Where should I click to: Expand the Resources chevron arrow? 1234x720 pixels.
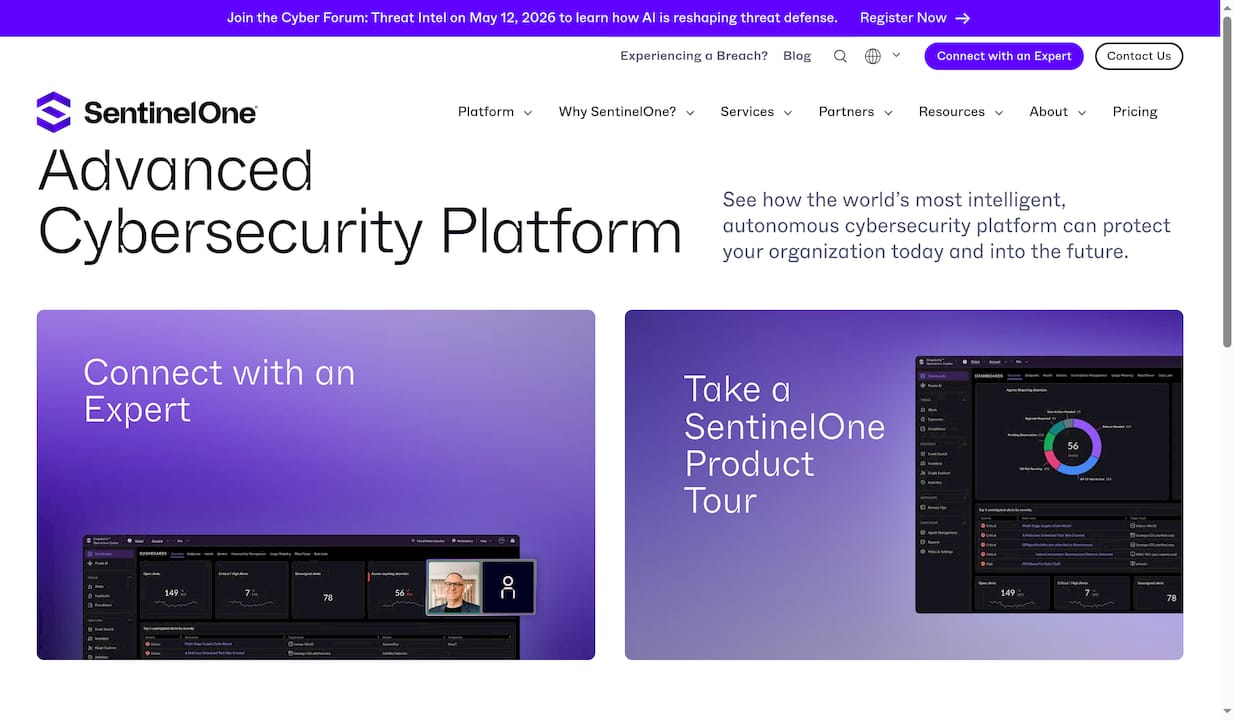[998, 113]
